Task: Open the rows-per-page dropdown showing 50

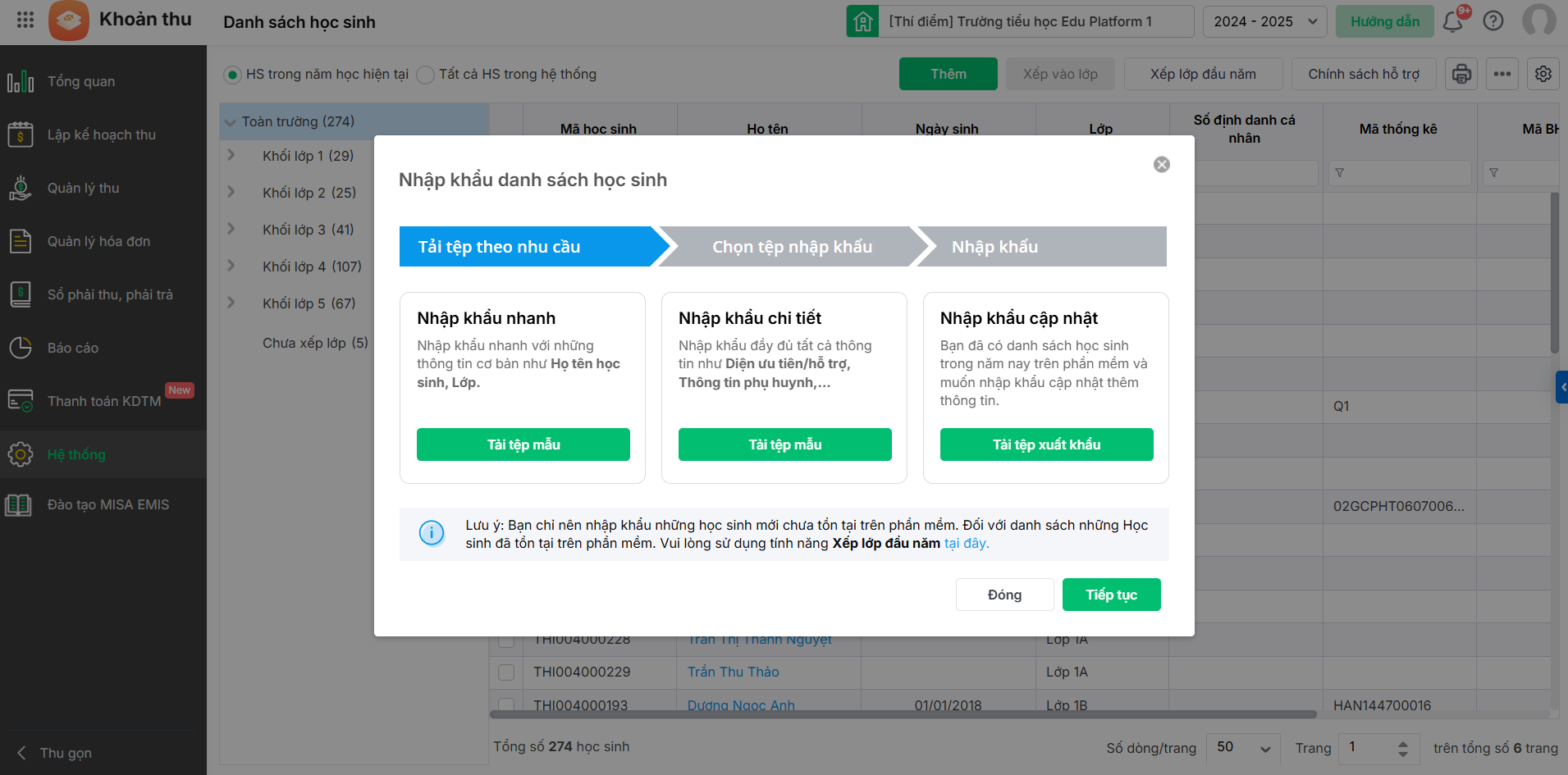Action: pyautogui.click(x=1244, y=747)
